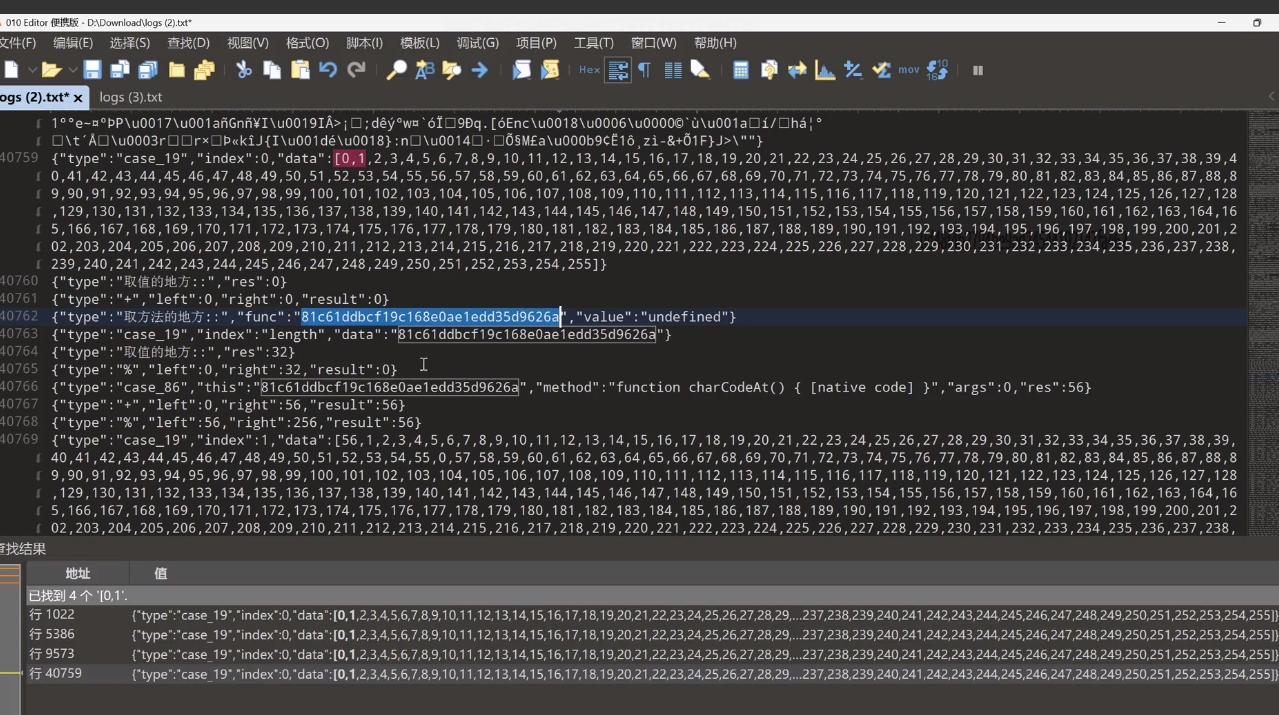Viewport: 1279px width, 715px height.
Task: Click line number 40762 in the gutter
Action: [18, 317]
